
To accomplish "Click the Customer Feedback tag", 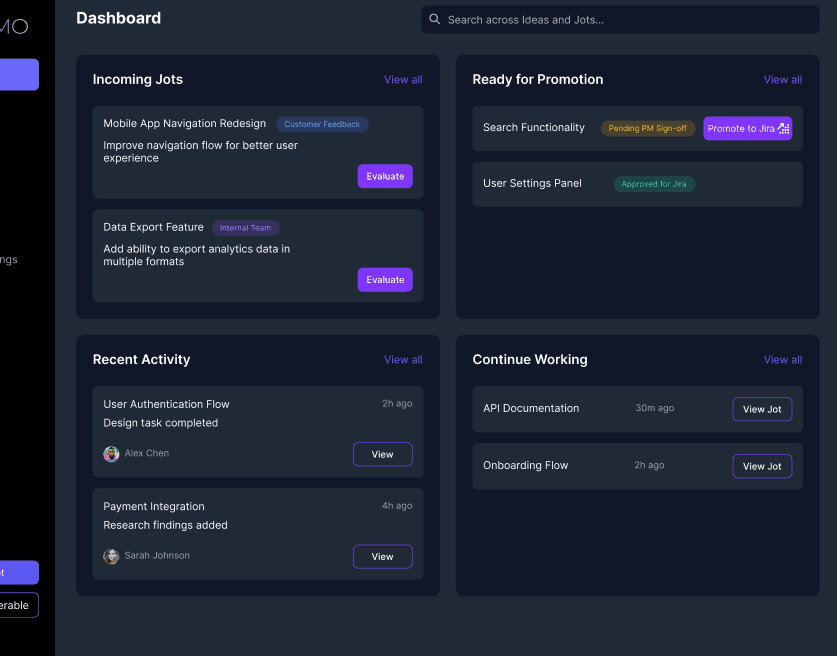I will [322, 125].
